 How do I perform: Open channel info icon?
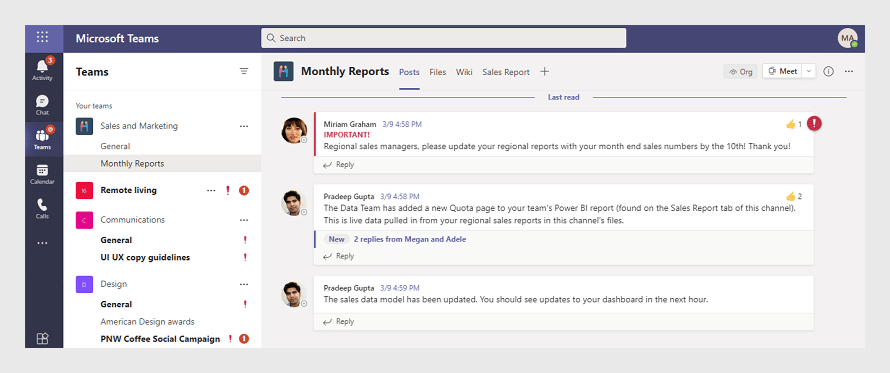pos(828,72)
